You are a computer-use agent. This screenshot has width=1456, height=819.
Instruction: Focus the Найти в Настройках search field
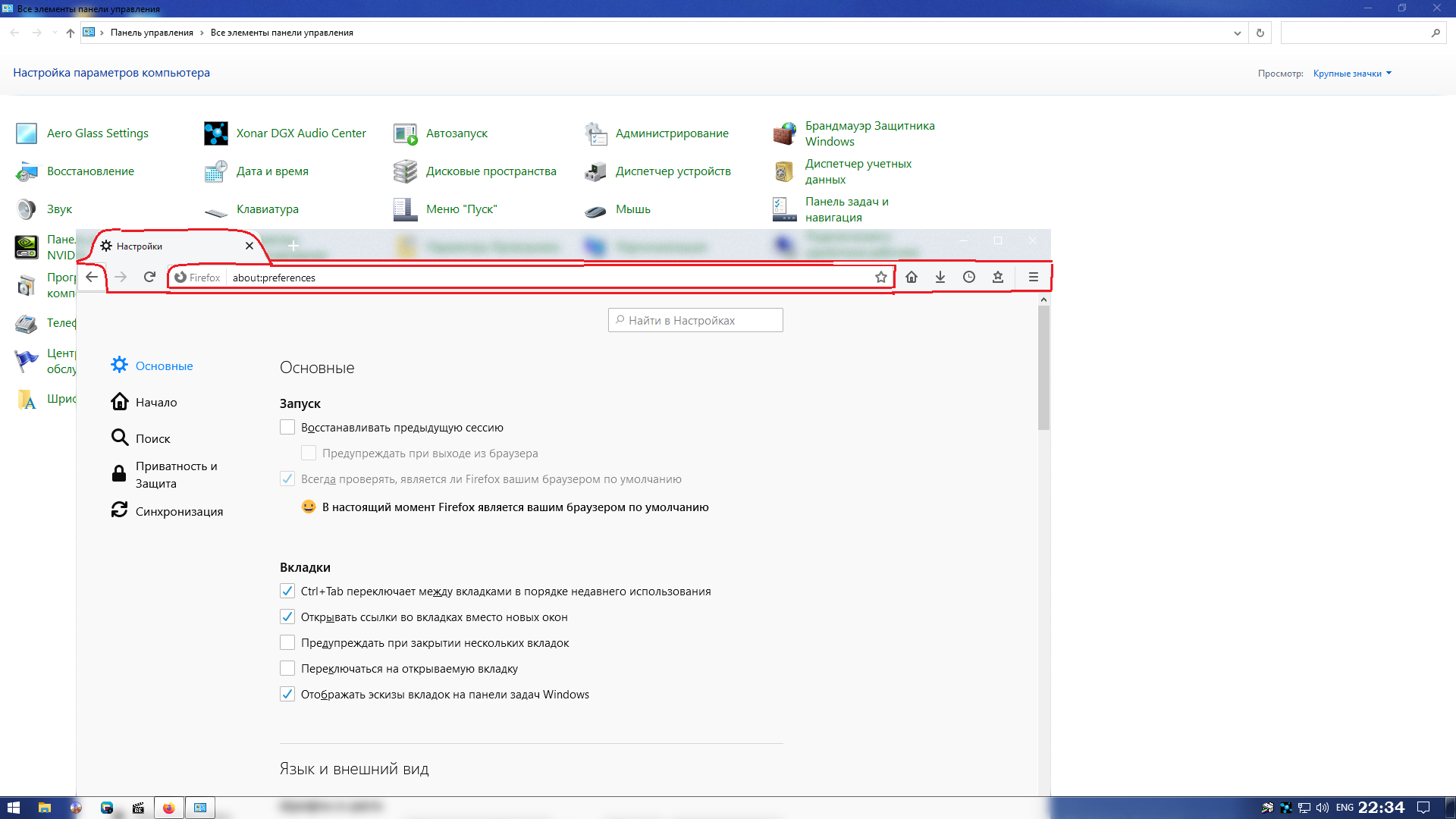[x=695, y=320]
